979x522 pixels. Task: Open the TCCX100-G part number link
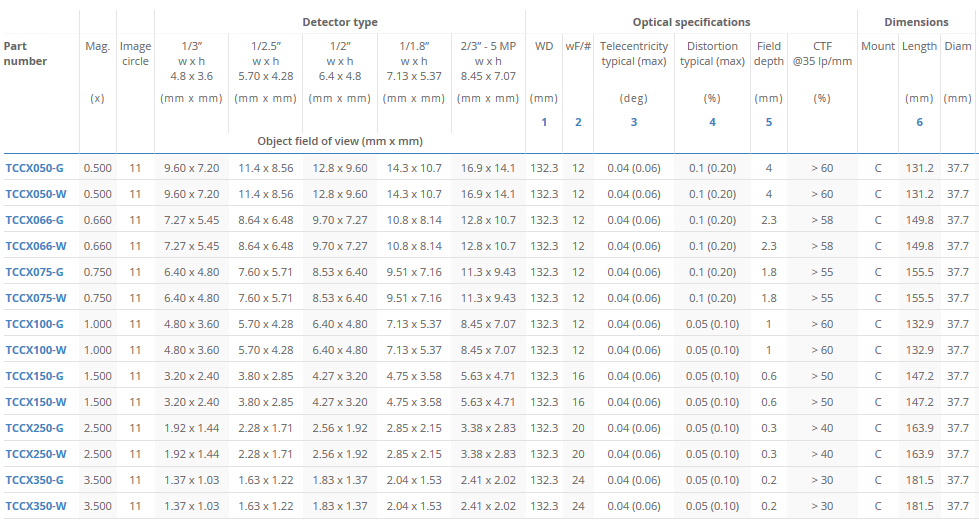34,324
